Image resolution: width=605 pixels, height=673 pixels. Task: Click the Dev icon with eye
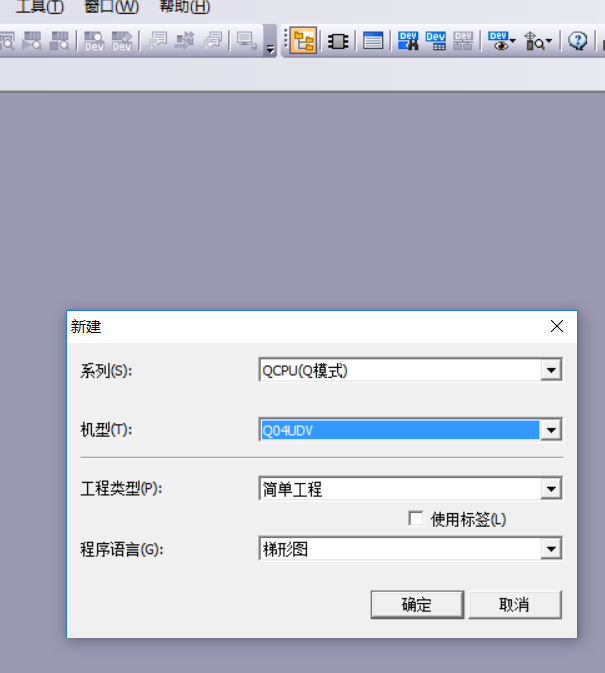coord(500,41)
